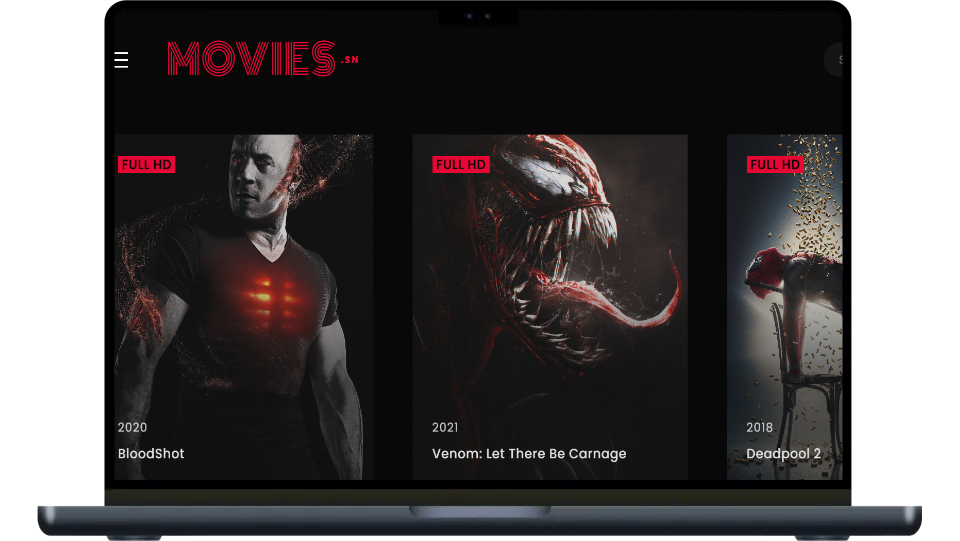
Task: Click the 2020 year label under BloodShot
Action: (x=132, y=428)
